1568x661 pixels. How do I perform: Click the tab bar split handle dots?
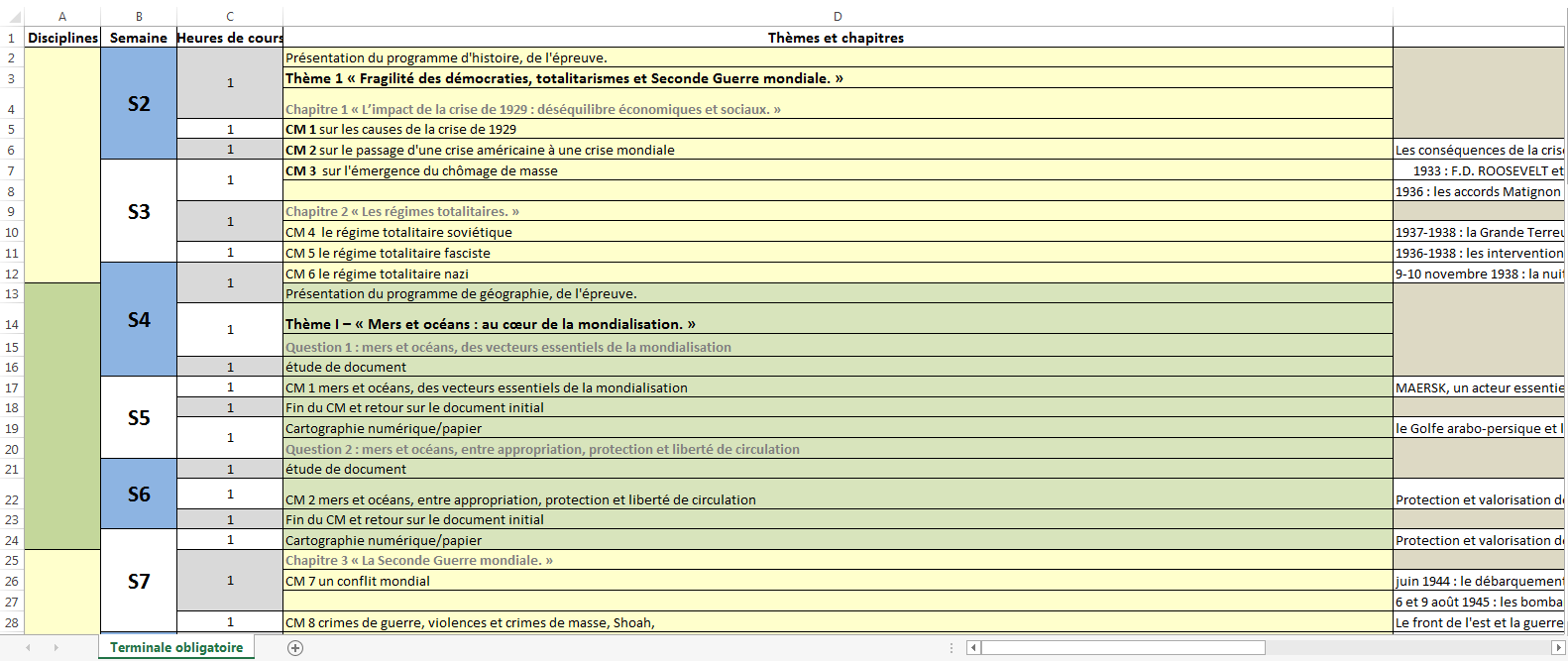952,648
